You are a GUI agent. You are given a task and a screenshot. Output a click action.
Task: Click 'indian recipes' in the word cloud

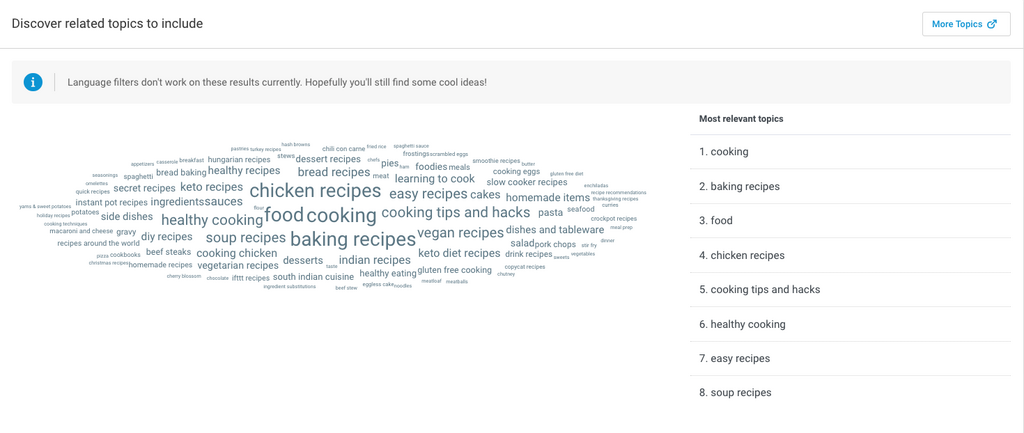click(x=374, y=260)
